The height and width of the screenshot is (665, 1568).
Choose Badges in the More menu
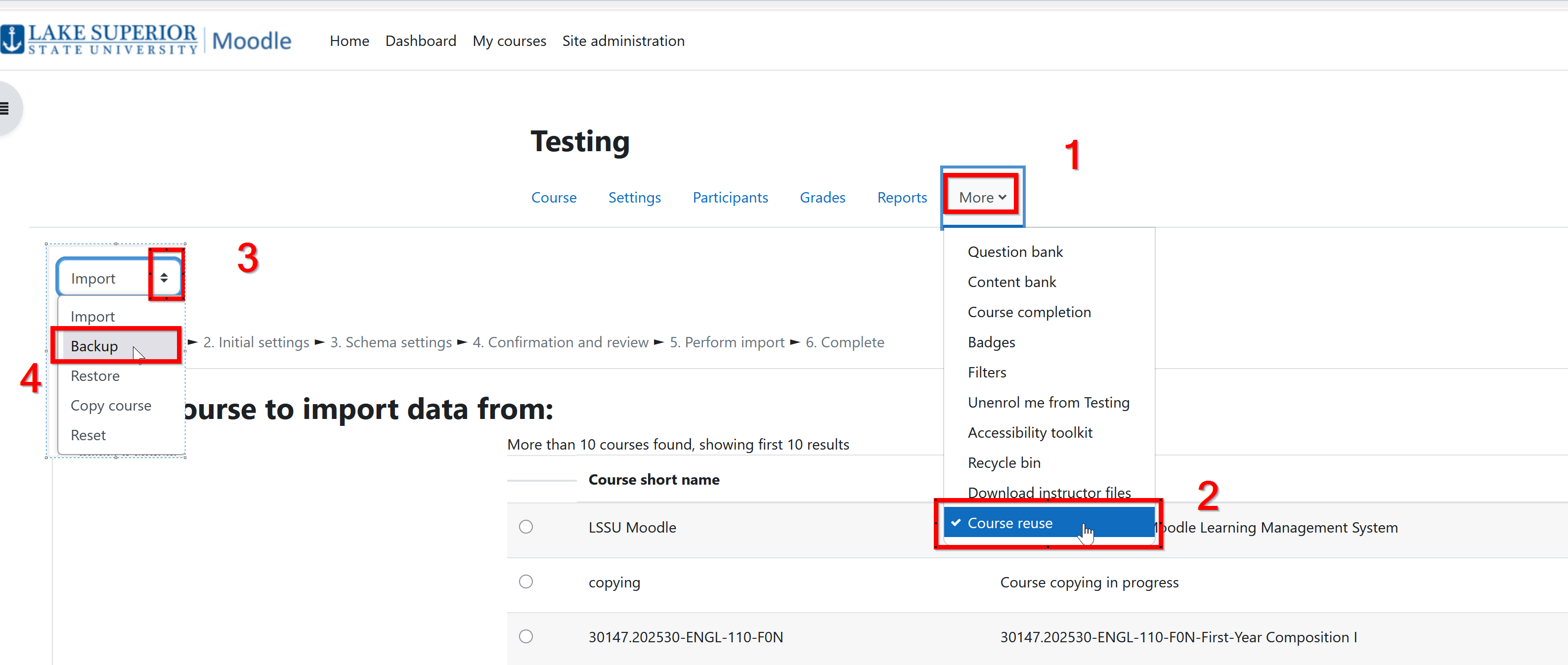(x=991, y=342)
